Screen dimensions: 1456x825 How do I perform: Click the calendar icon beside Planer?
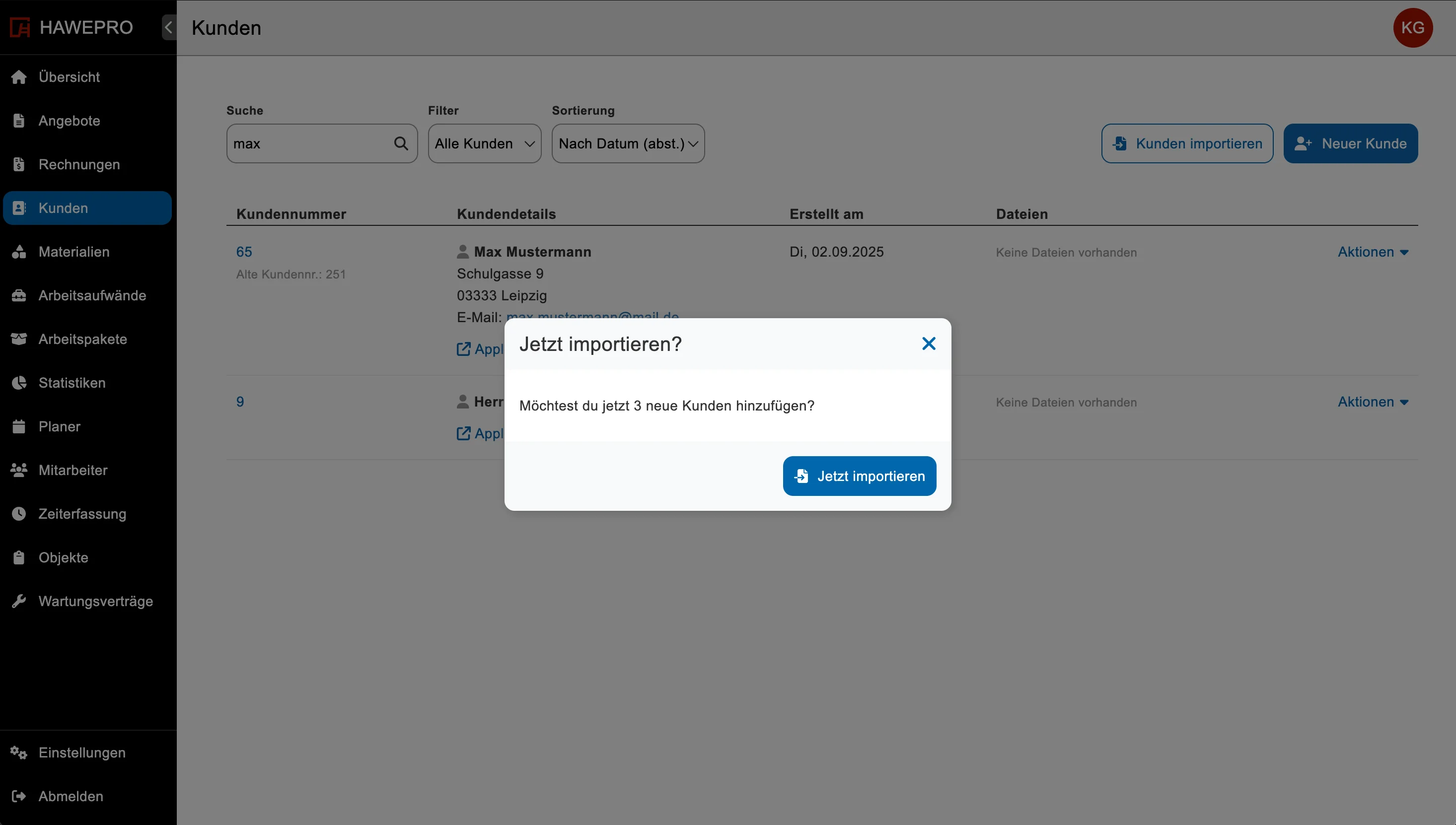19,426
